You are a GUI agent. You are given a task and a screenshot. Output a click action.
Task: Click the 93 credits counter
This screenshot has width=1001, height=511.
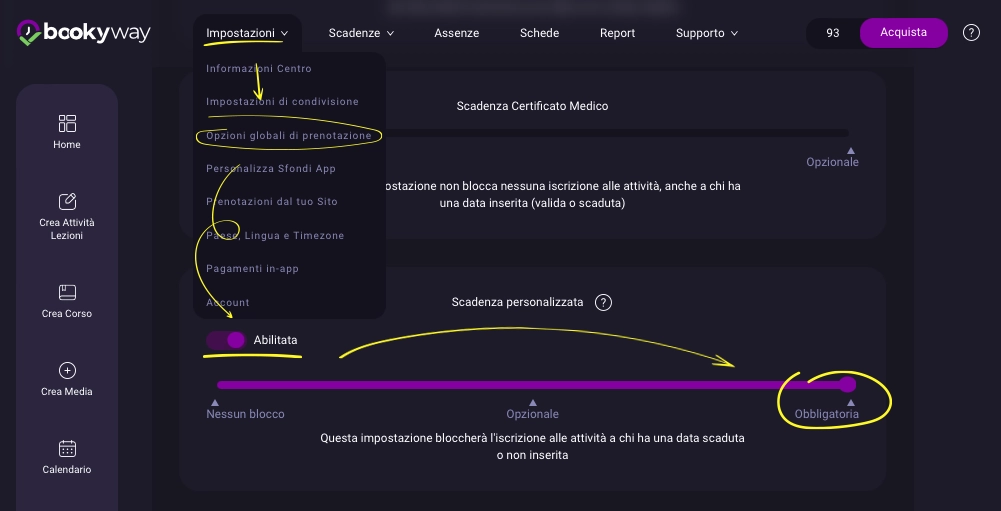[x=833, y=33]
